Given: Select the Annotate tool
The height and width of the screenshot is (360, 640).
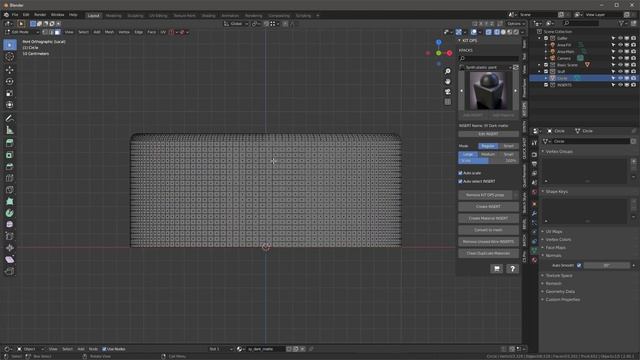Looking at the screenshot, I should [9, 118].
